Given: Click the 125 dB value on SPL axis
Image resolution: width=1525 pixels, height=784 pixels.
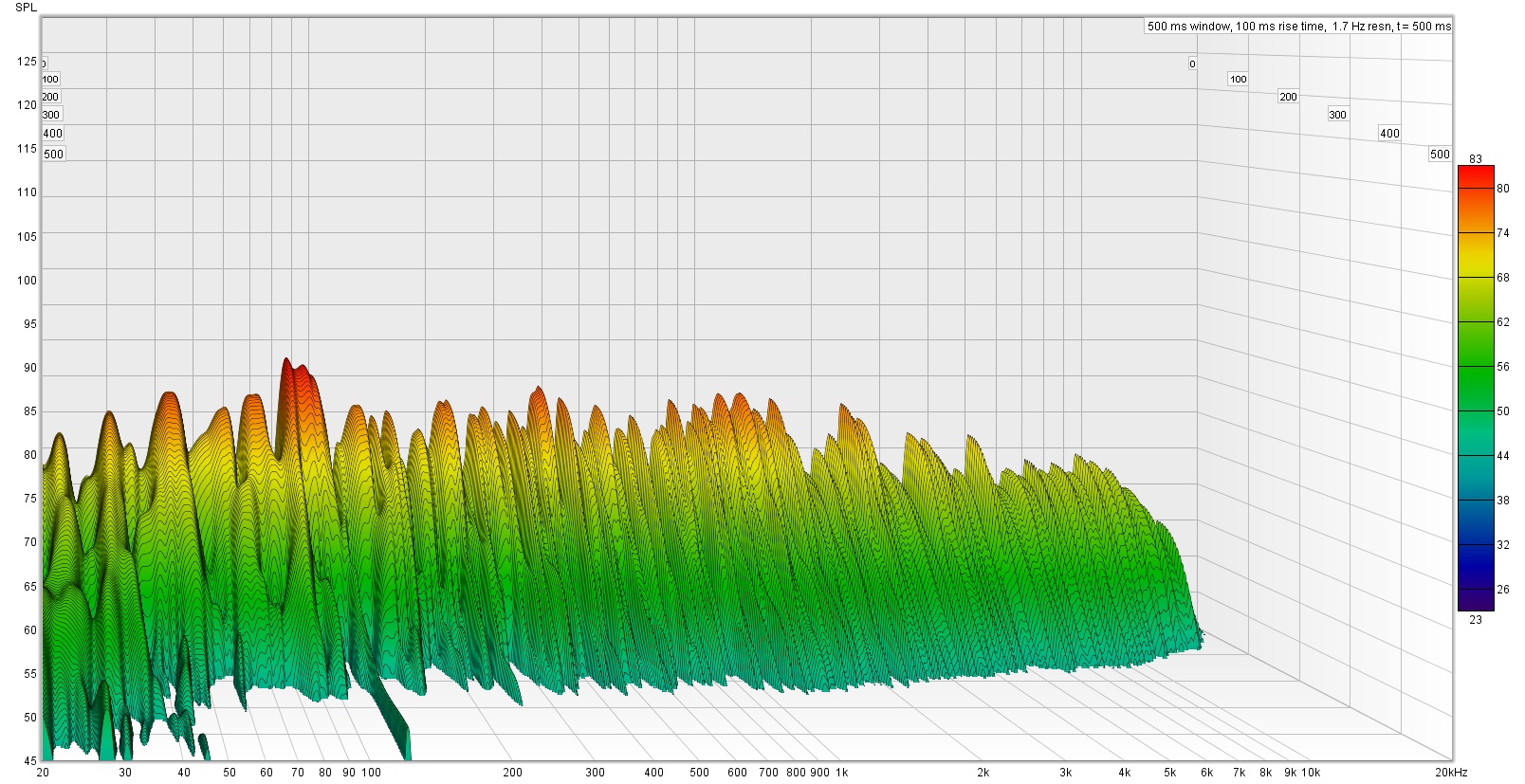Looking at the screenshot, I should point(27,62).
